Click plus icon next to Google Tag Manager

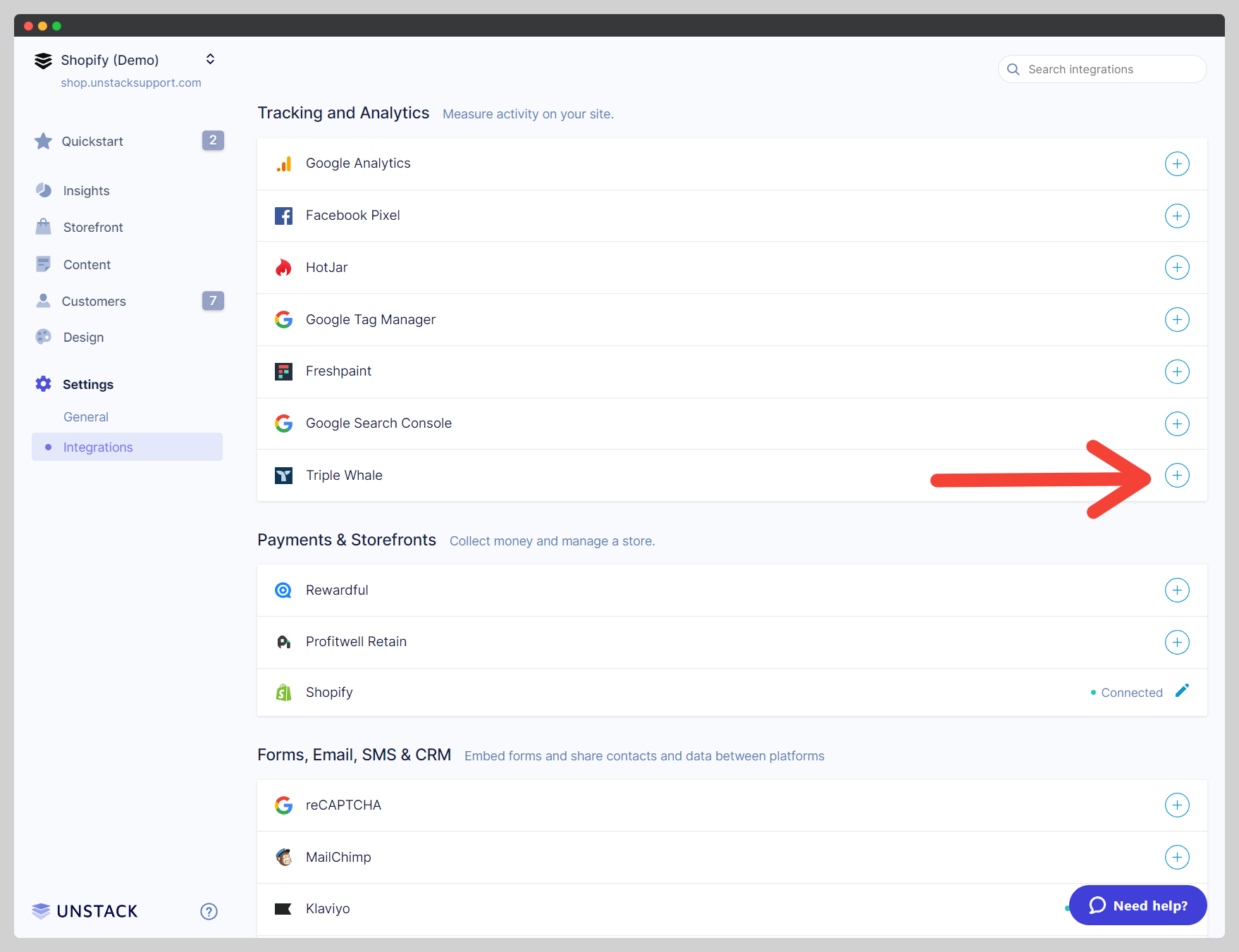tap(1176, 320)
